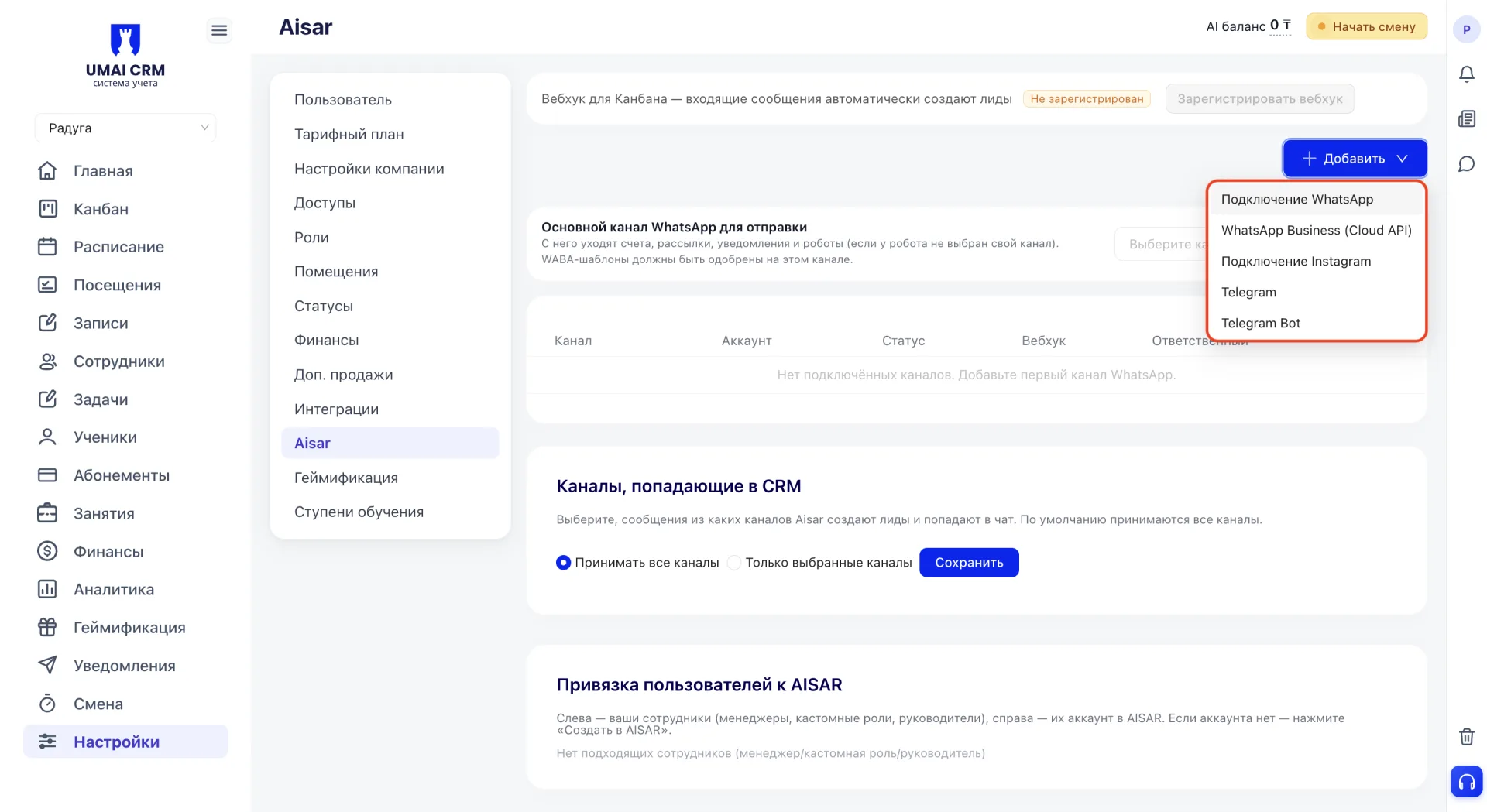Screen dimensions: 1487x812
Task: Click the Вебхук column header
Action: coord(1043,341)
